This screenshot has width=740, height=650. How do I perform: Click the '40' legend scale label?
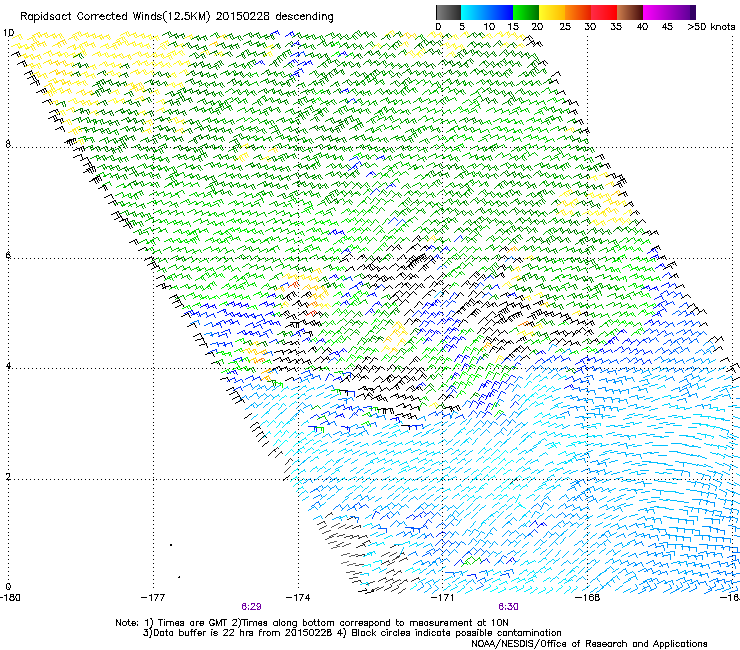(x=642, y=27)
